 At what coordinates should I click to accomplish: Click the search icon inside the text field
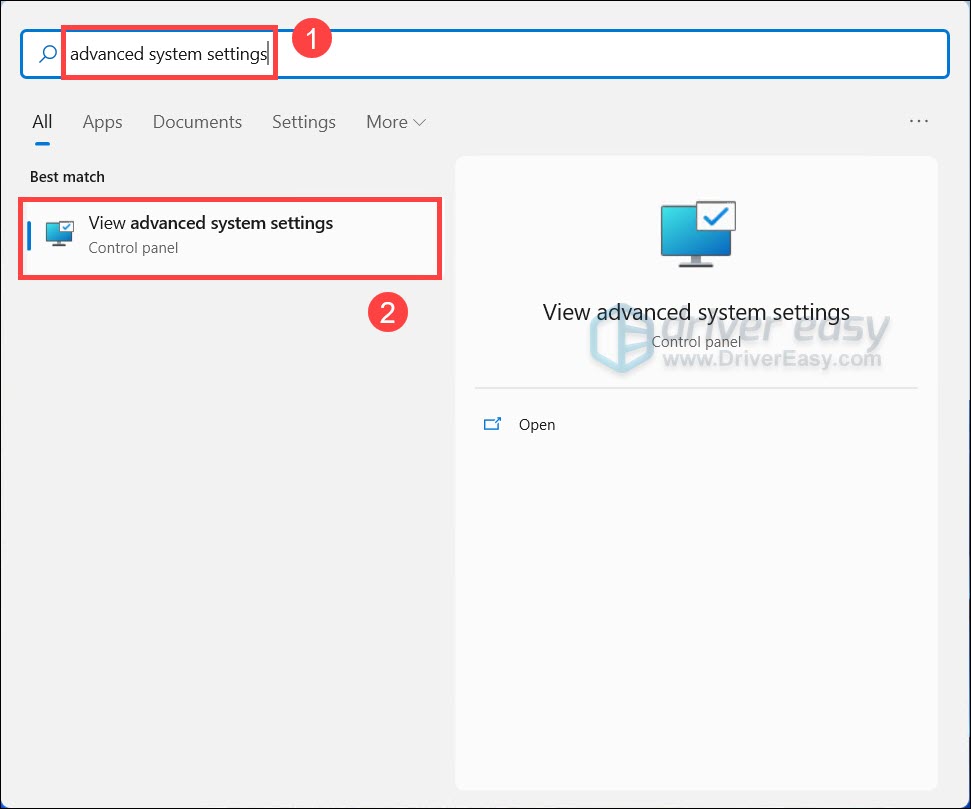[44, 53]
